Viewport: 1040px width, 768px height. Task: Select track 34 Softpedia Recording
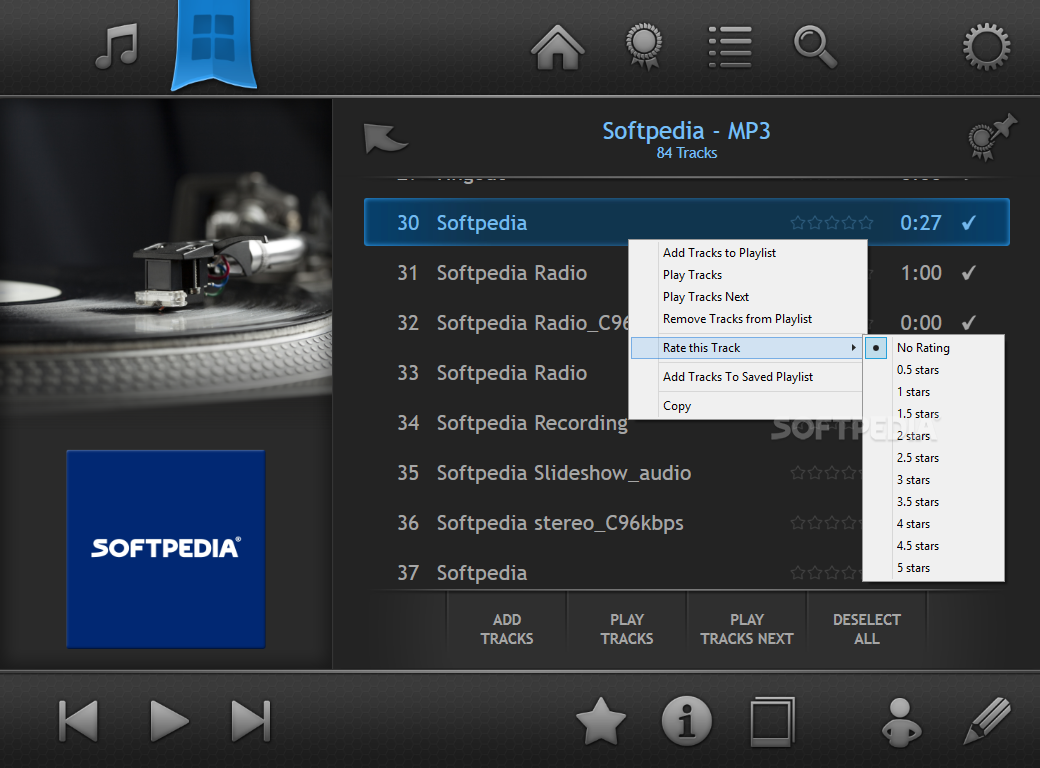pos(512,422)
